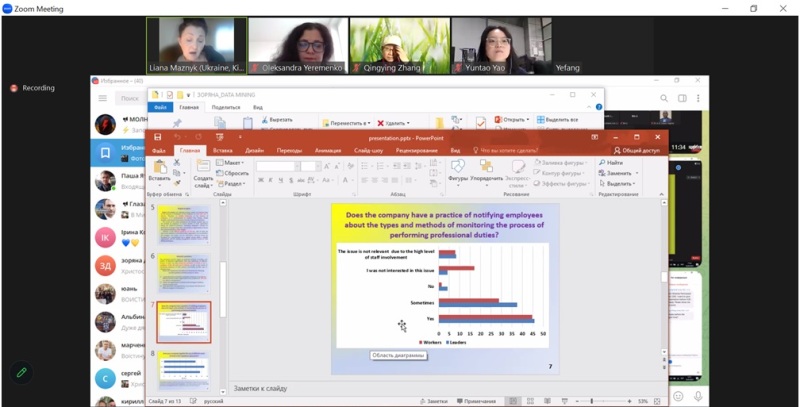Open Поделиться tab in File Explorer
The width and height of the screenshot is (800, 407).
tap(226, 107)
